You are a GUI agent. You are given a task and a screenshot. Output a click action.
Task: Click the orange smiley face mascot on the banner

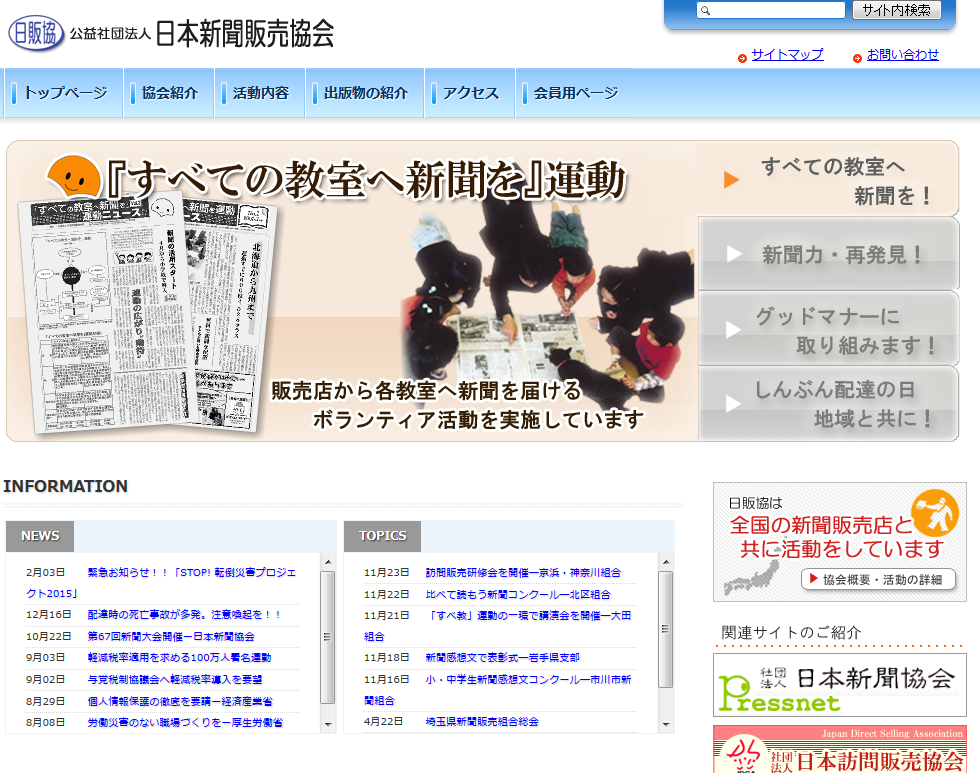(74, 177)
